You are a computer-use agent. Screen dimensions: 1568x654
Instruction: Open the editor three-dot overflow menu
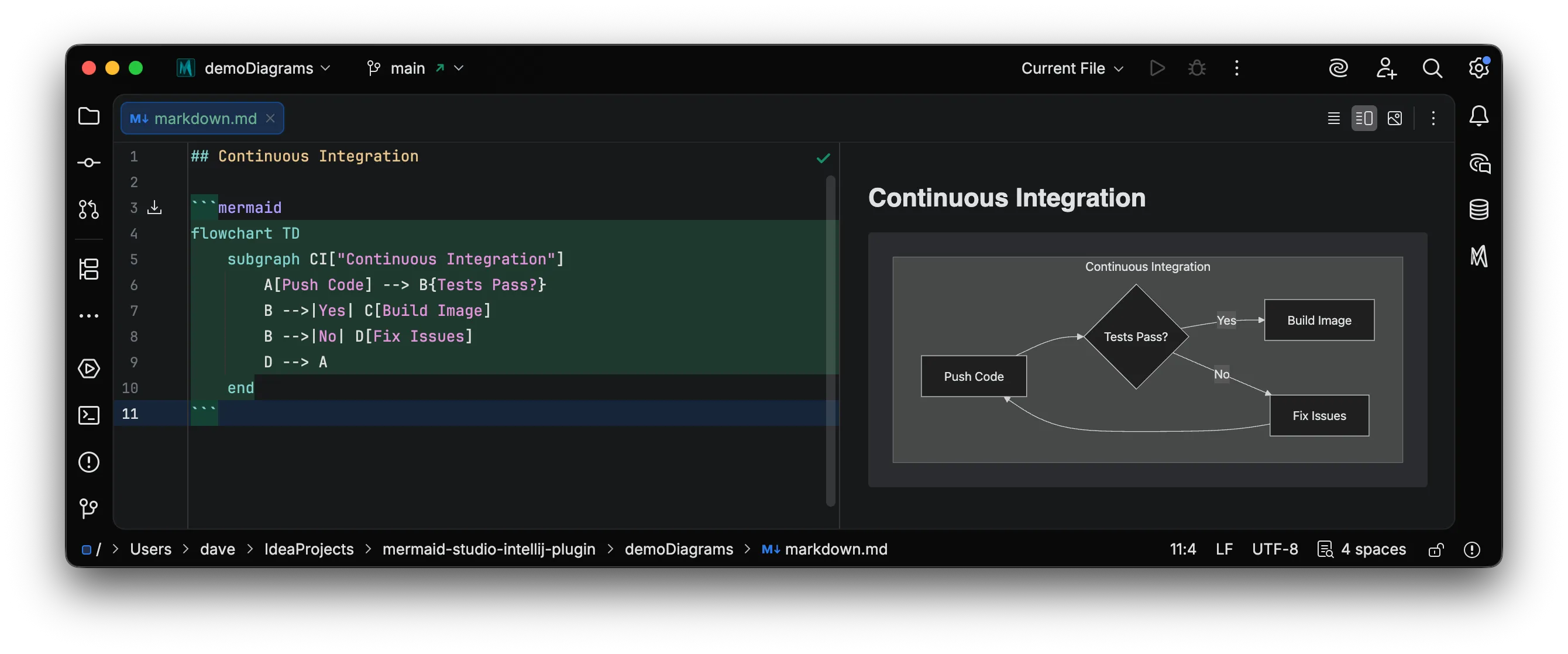[x=1433, y=118]
